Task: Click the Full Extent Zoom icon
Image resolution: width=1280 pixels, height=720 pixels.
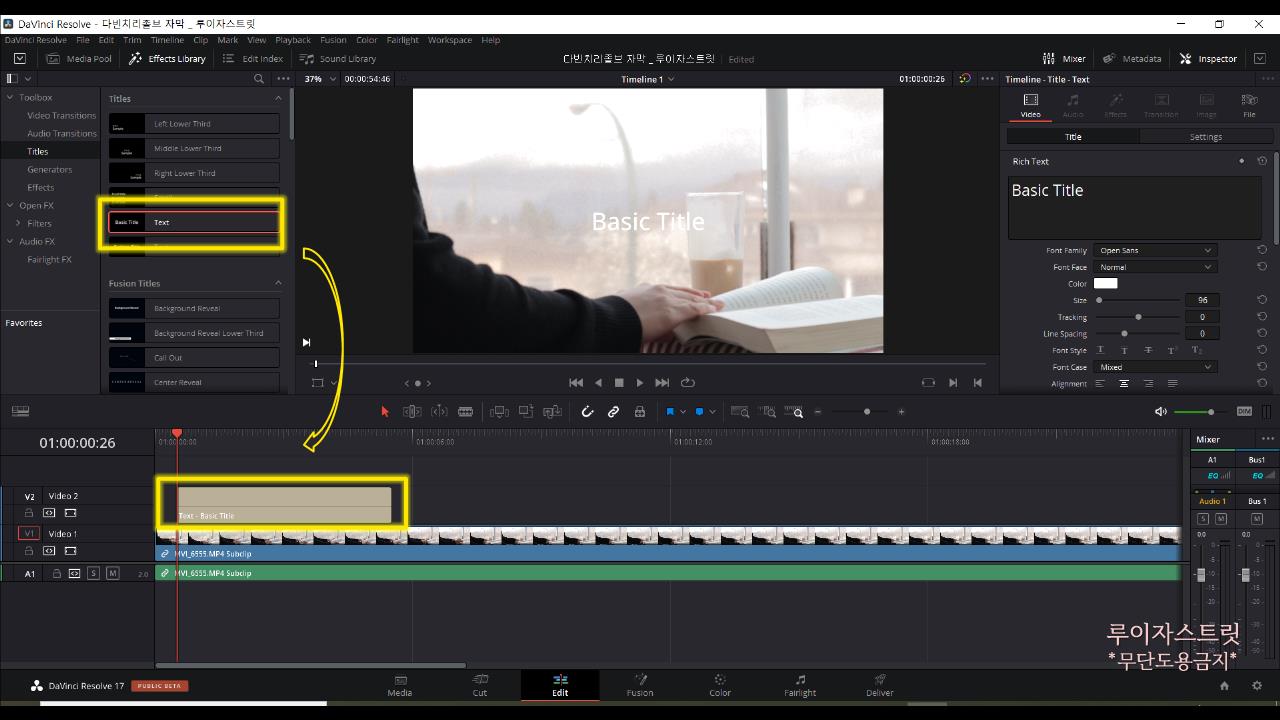Action: pyautogui.click(x=740, y=411)
